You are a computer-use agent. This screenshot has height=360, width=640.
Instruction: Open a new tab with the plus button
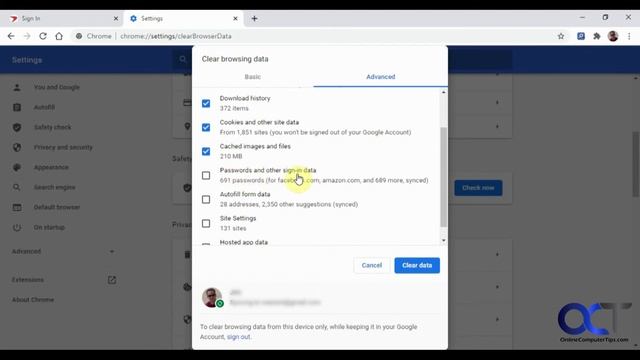254,18
